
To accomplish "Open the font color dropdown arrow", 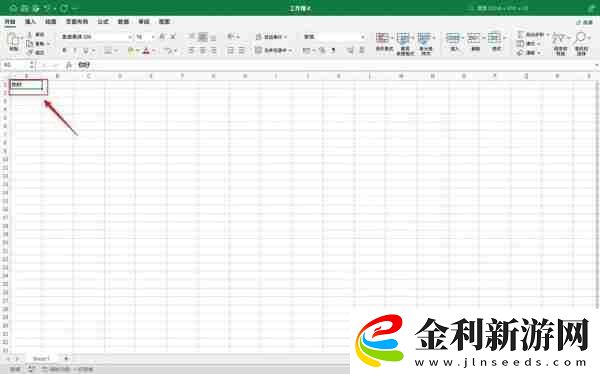I will point(153,51).
